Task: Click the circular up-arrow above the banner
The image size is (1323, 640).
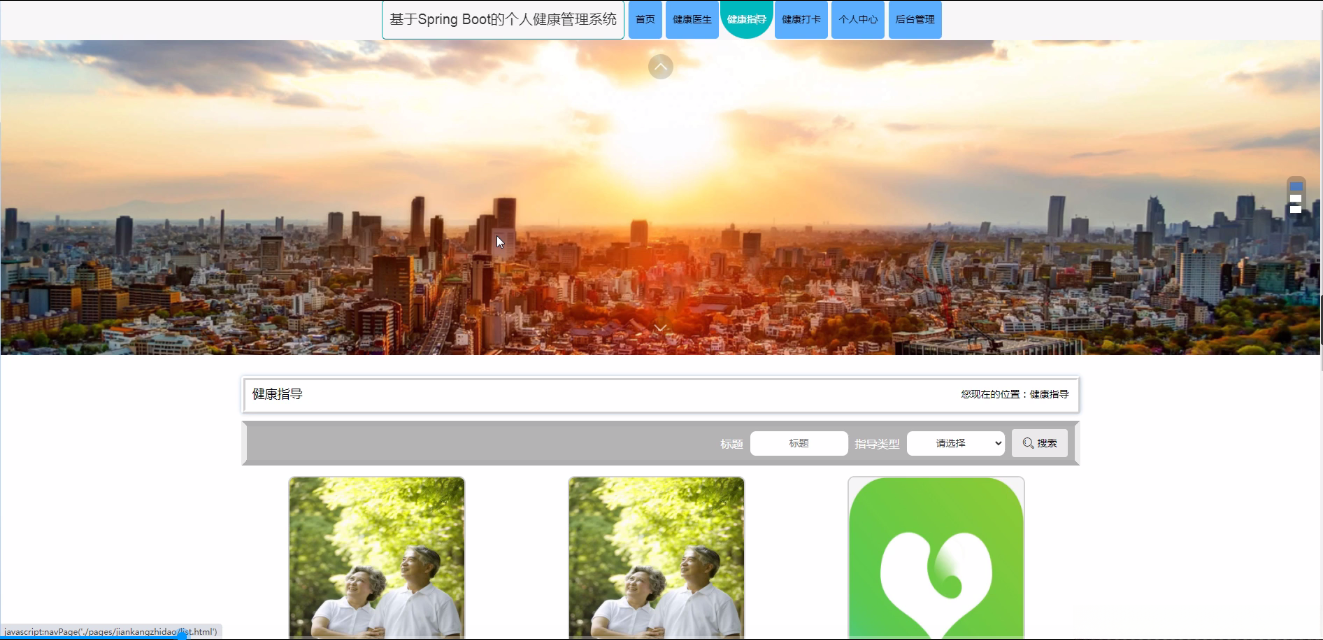Action: (x=660, y=66)
